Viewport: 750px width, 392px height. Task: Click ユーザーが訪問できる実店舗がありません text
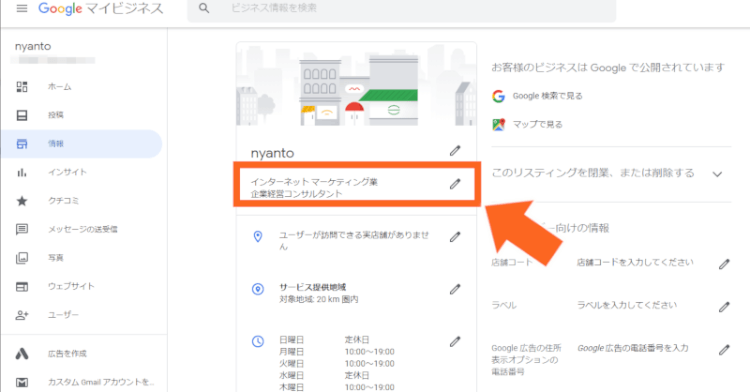[x=354, y=240]
